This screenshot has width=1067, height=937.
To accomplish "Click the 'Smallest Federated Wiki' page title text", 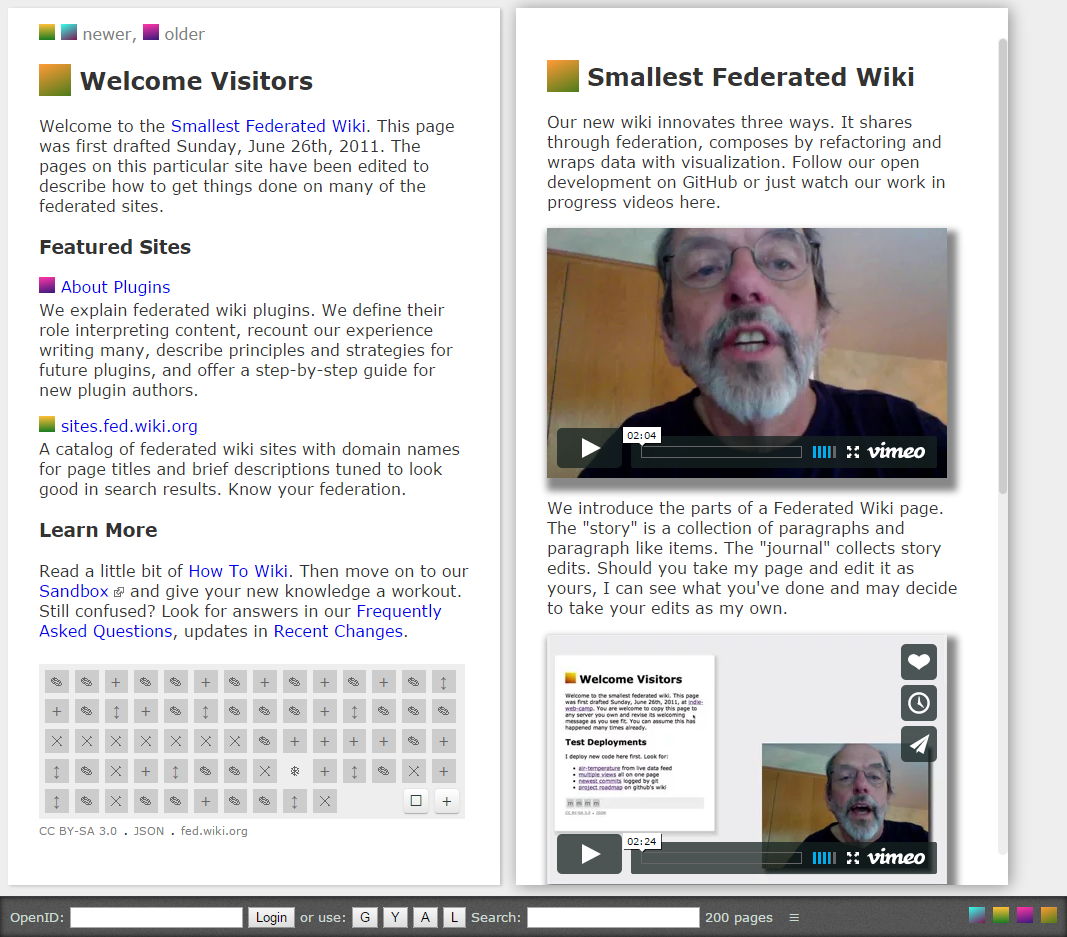I will point(751,76).
